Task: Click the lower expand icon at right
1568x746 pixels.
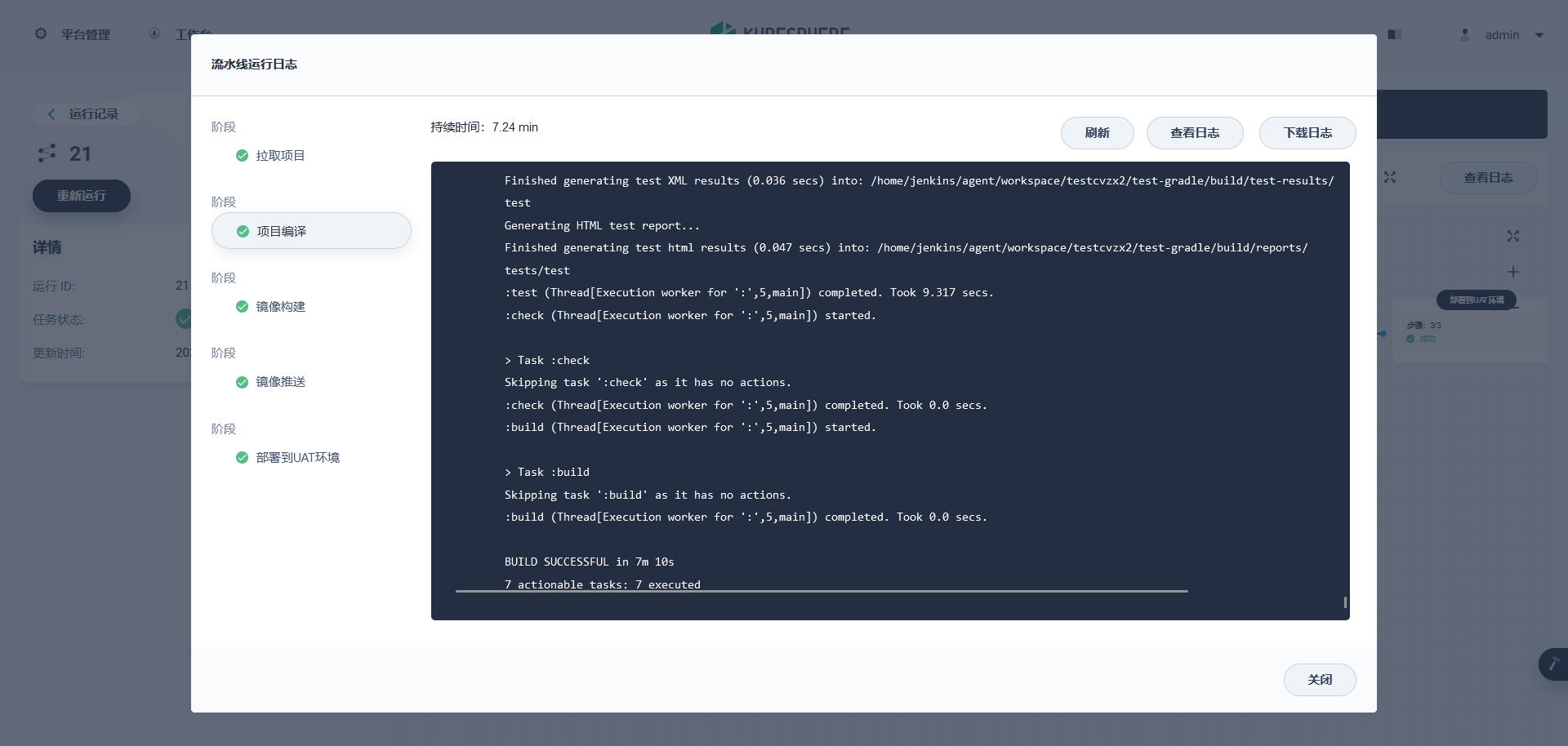Action: (1513, 236)
